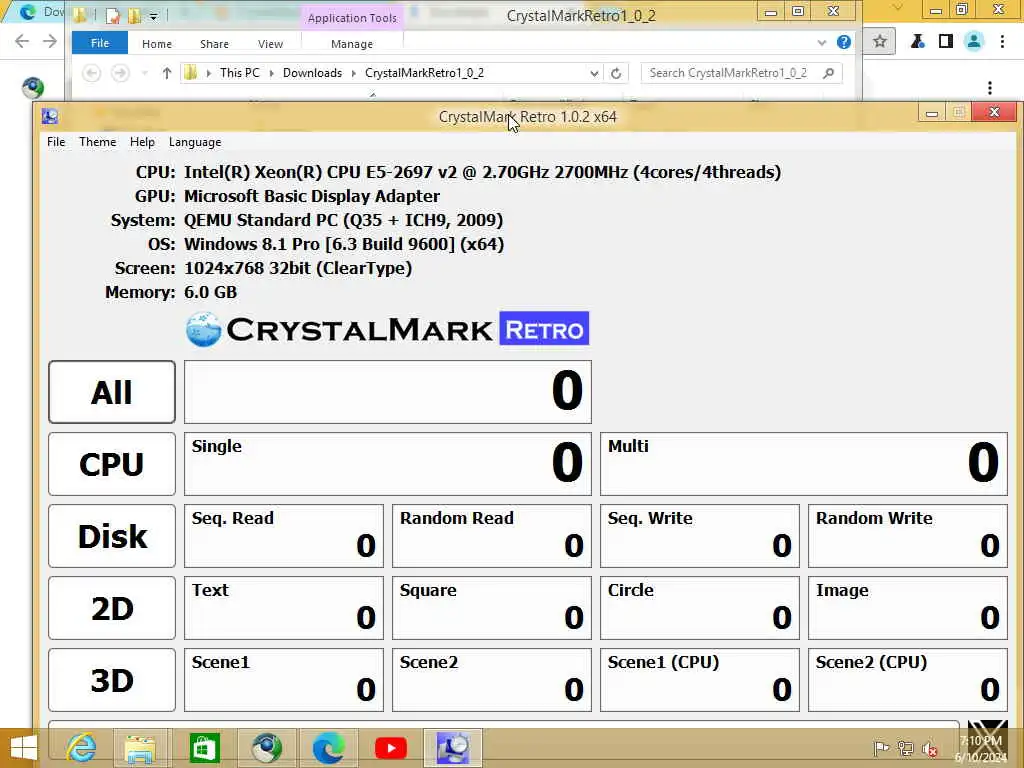Open Explorer help question icon
Image resolution: width=1024 pixels, height=768 pixels.
[844, 42]
